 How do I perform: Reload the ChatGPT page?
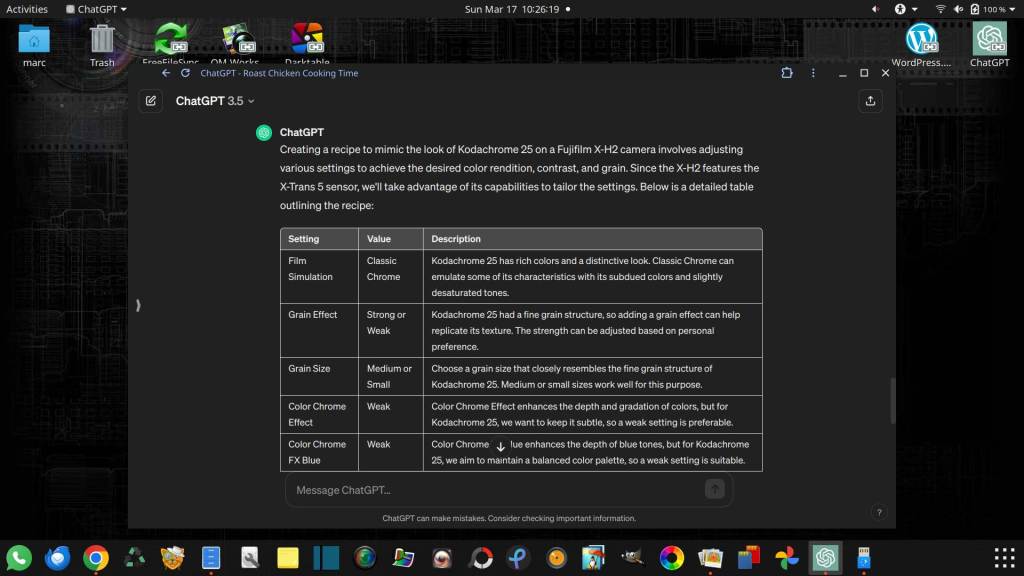click(x=185, y=73)
